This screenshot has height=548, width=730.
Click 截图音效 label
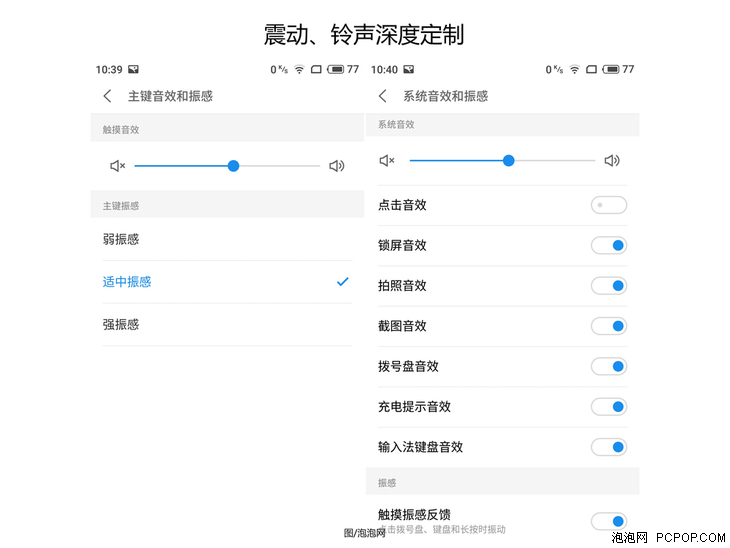click(402, 326)
